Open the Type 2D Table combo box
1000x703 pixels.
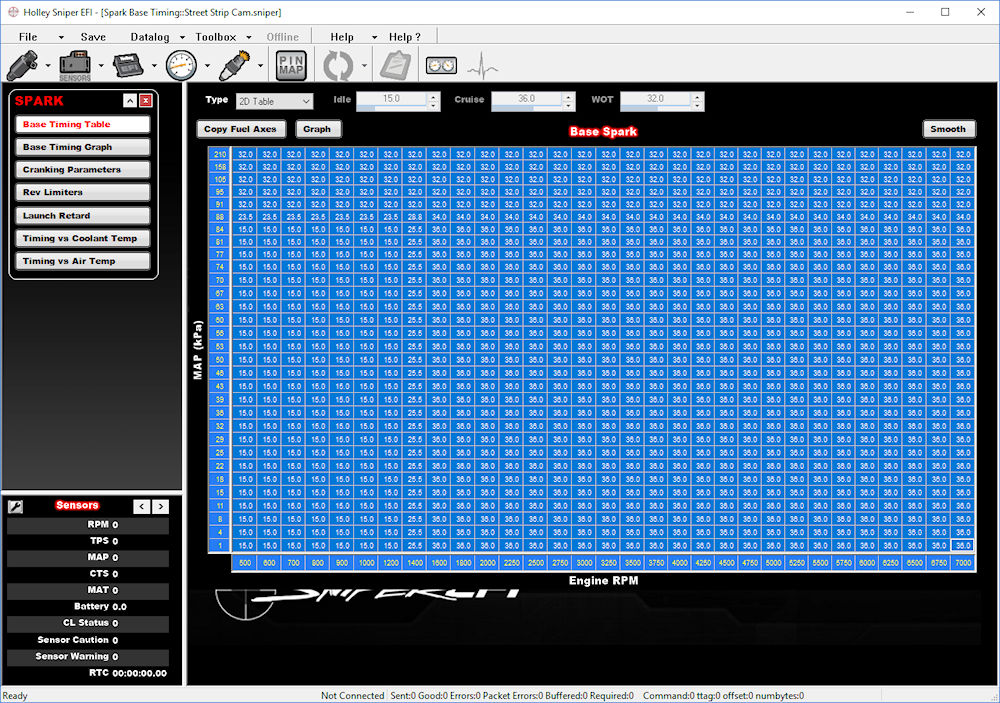[x=275, y=101]
